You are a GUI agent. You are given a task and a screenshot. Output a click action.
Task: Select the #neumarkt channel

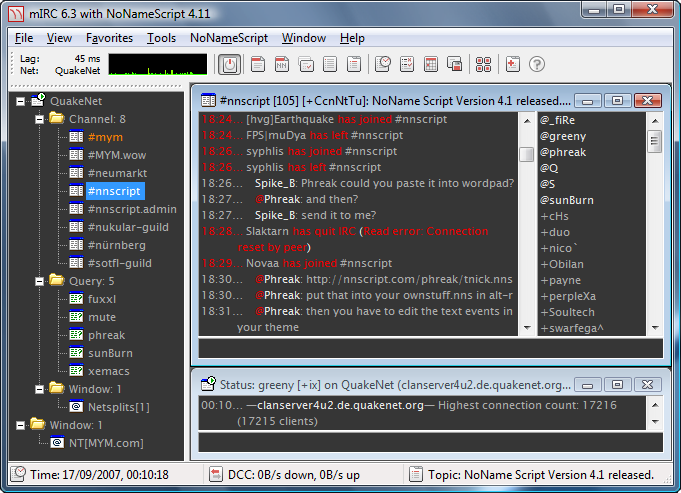(117, 173)
